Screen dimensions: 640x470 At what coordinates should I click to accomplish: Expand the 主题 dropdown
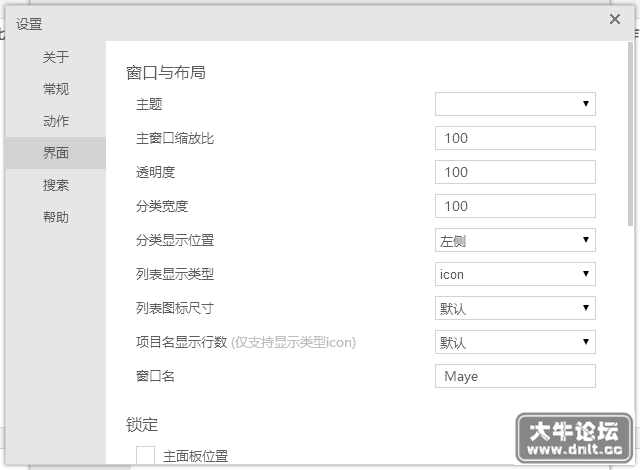pyautogui.click(x=515, y=104)
